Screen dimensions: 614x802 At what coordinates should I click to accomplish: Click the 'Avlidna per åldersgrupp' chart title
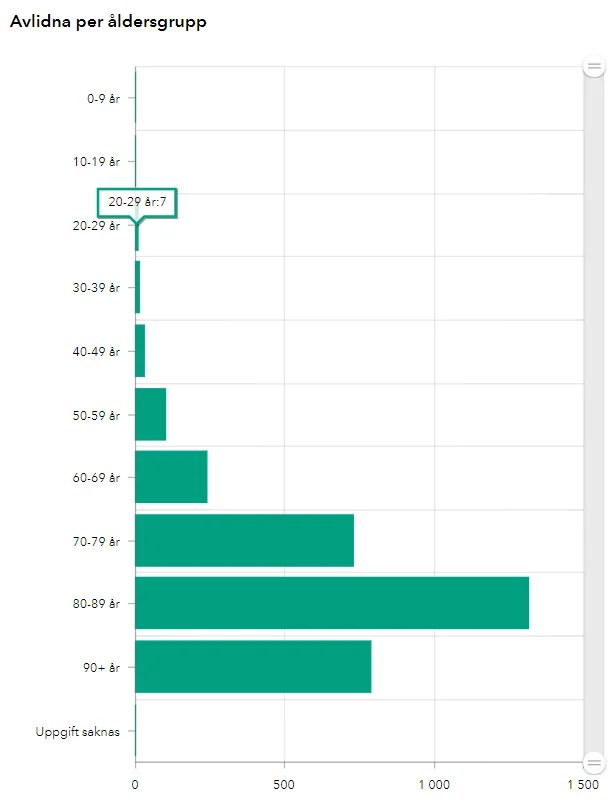(108, 22)
